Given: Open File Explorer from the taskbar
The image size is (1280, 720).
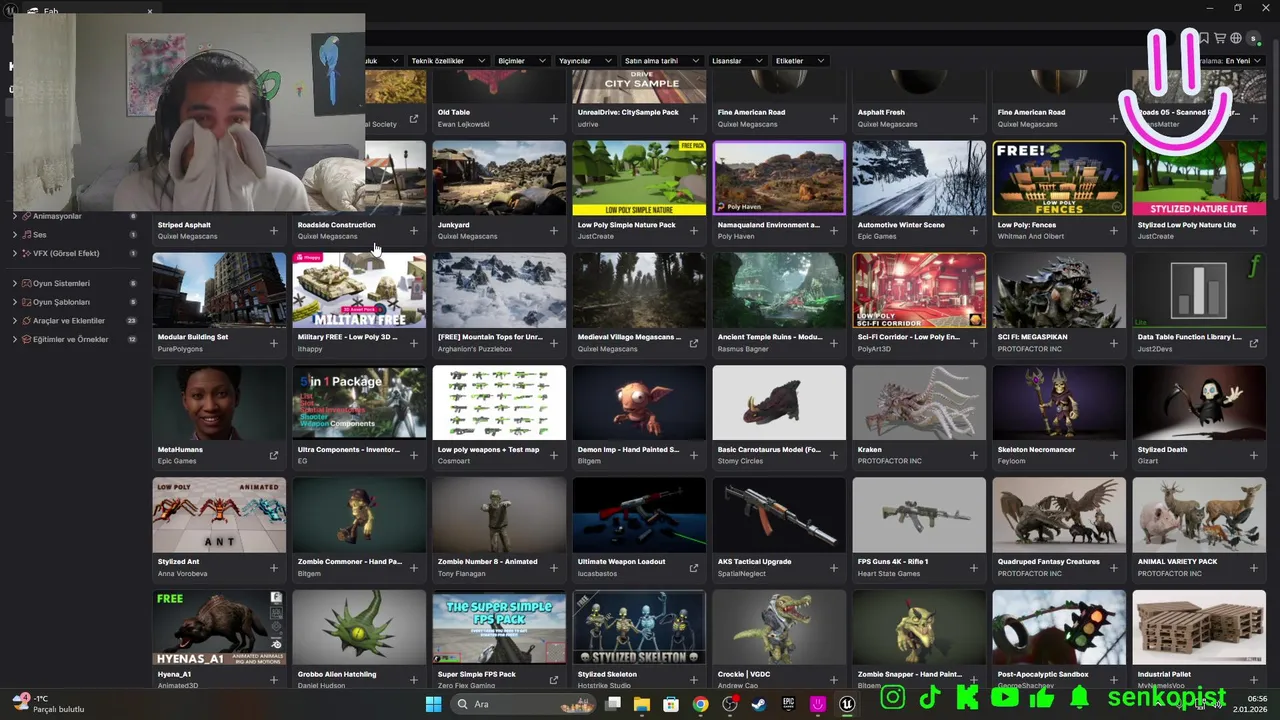Looking at the screenshot, I should (x=641, y=704).
